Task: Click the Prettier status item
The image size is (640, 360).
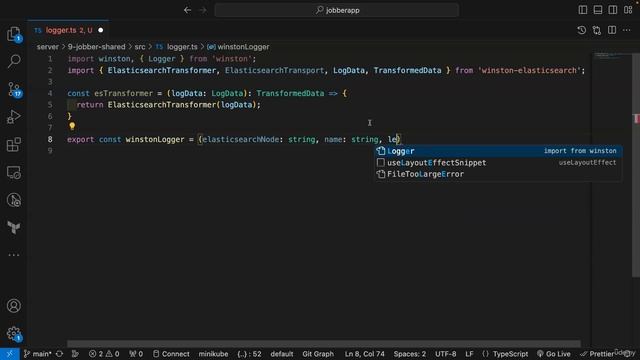Action: point(597,354)
